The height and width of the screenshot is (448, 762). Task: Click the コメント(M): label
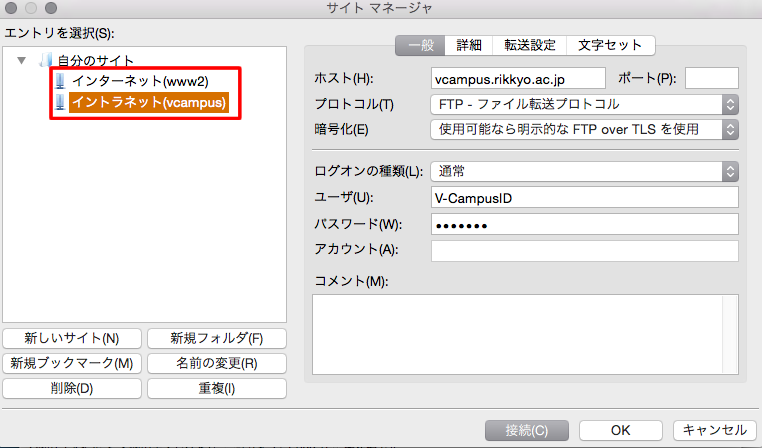point(351,281)
